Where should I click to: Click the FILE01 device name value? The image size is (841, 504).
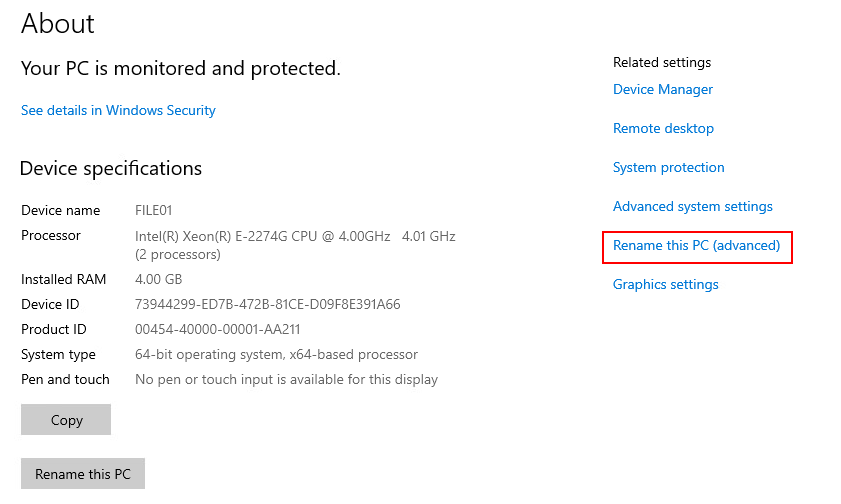point(153,210)
